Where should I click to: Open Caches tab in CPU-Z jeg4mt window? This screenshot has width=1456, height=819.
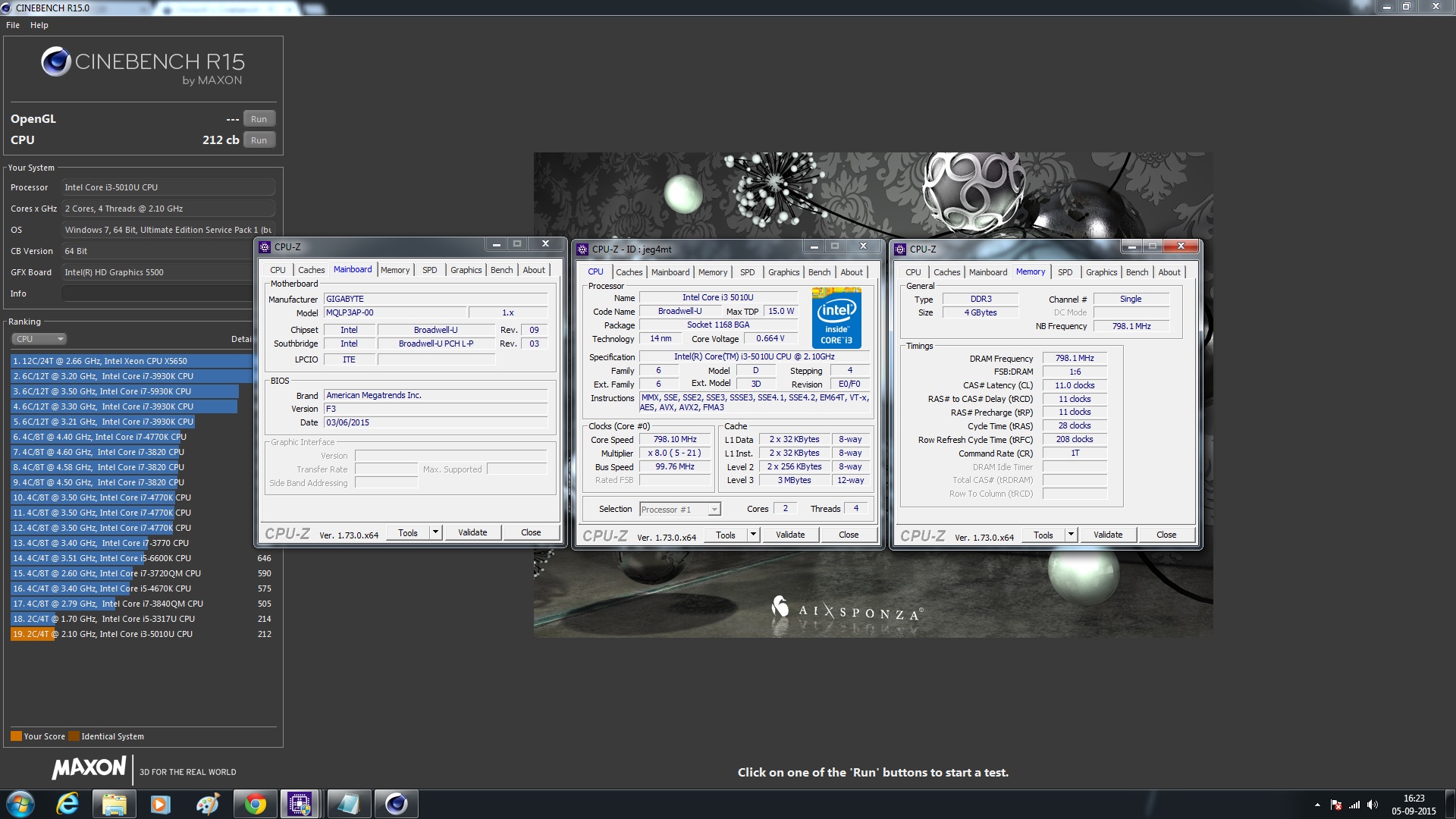point(629,272)
